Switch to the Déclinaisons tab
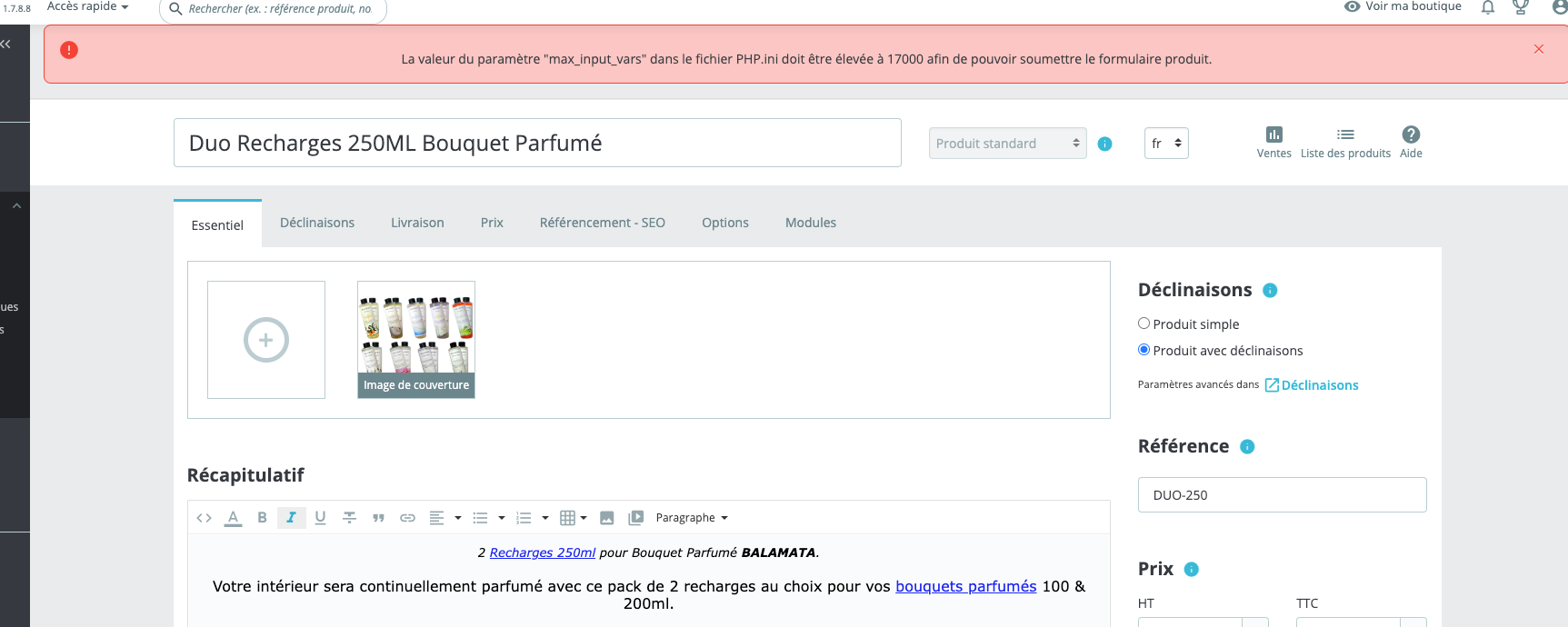This screenshot has height=627, width=1568. [x=317, y=223]
